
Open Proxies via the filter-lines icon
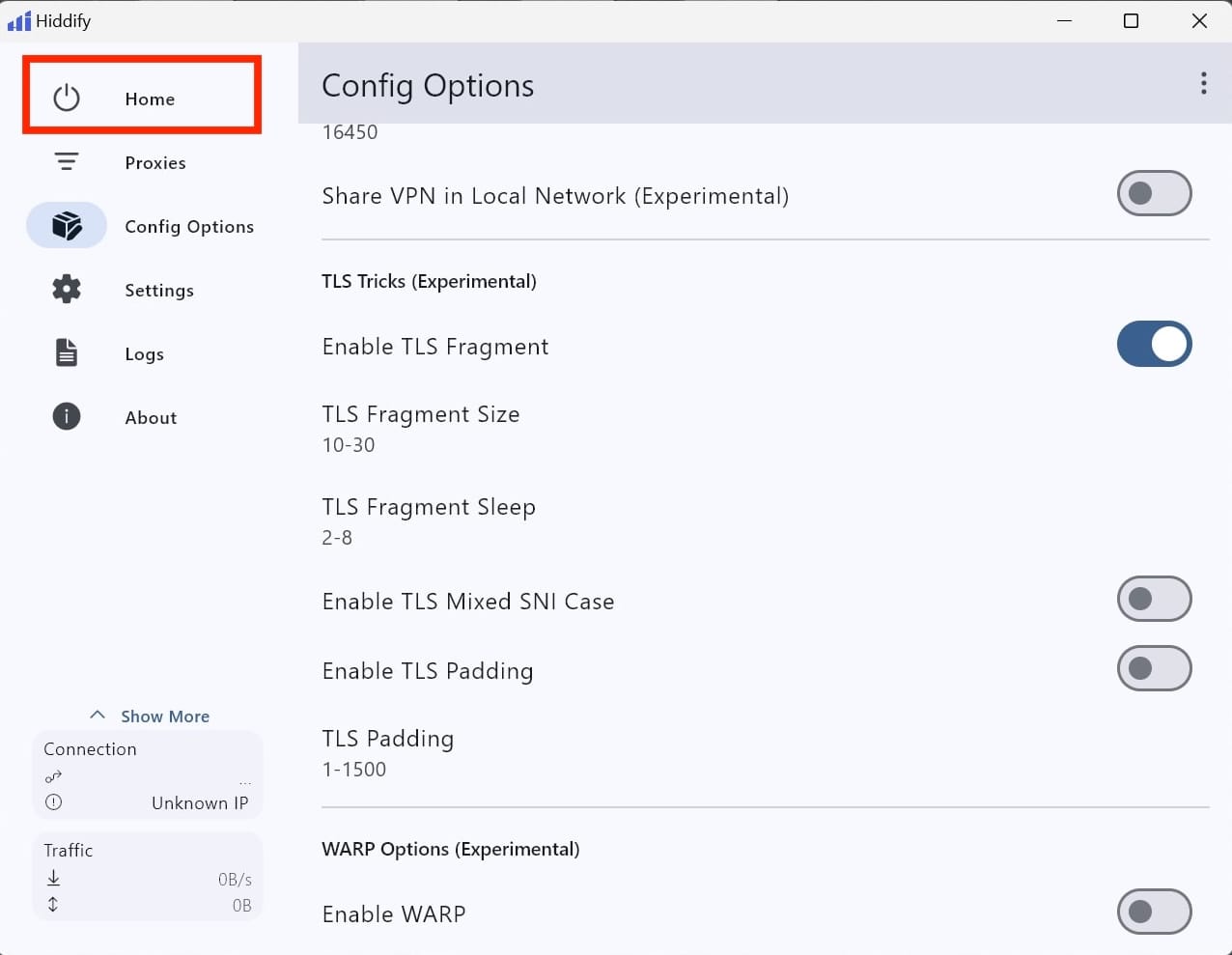coord(66,162)
